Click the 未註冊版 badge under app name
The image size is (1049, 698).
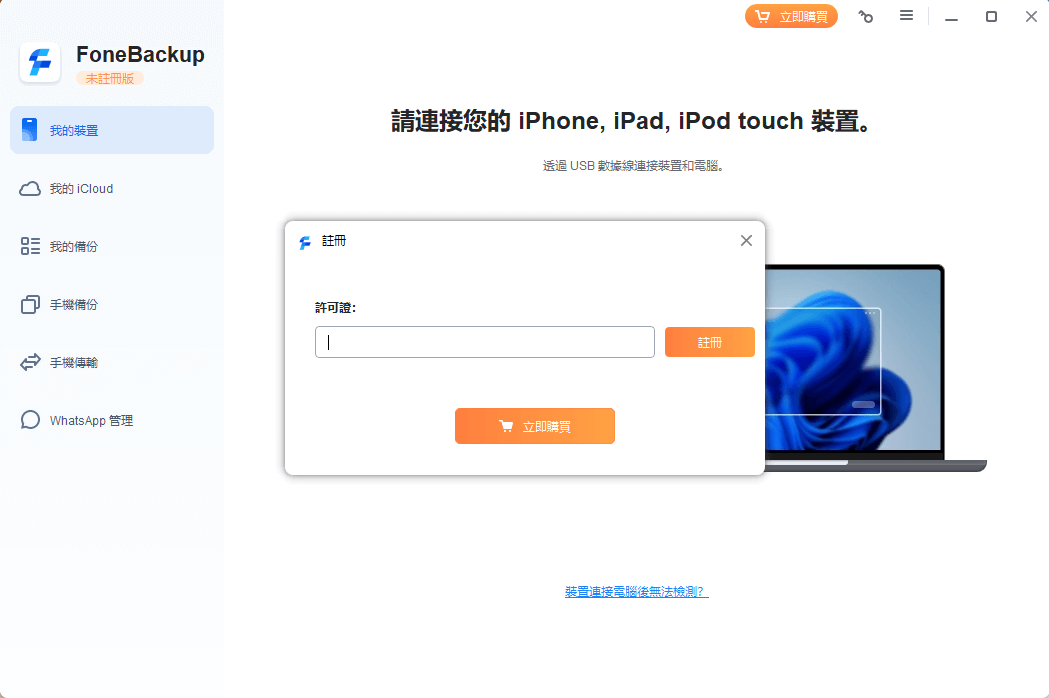click(110, 78)
